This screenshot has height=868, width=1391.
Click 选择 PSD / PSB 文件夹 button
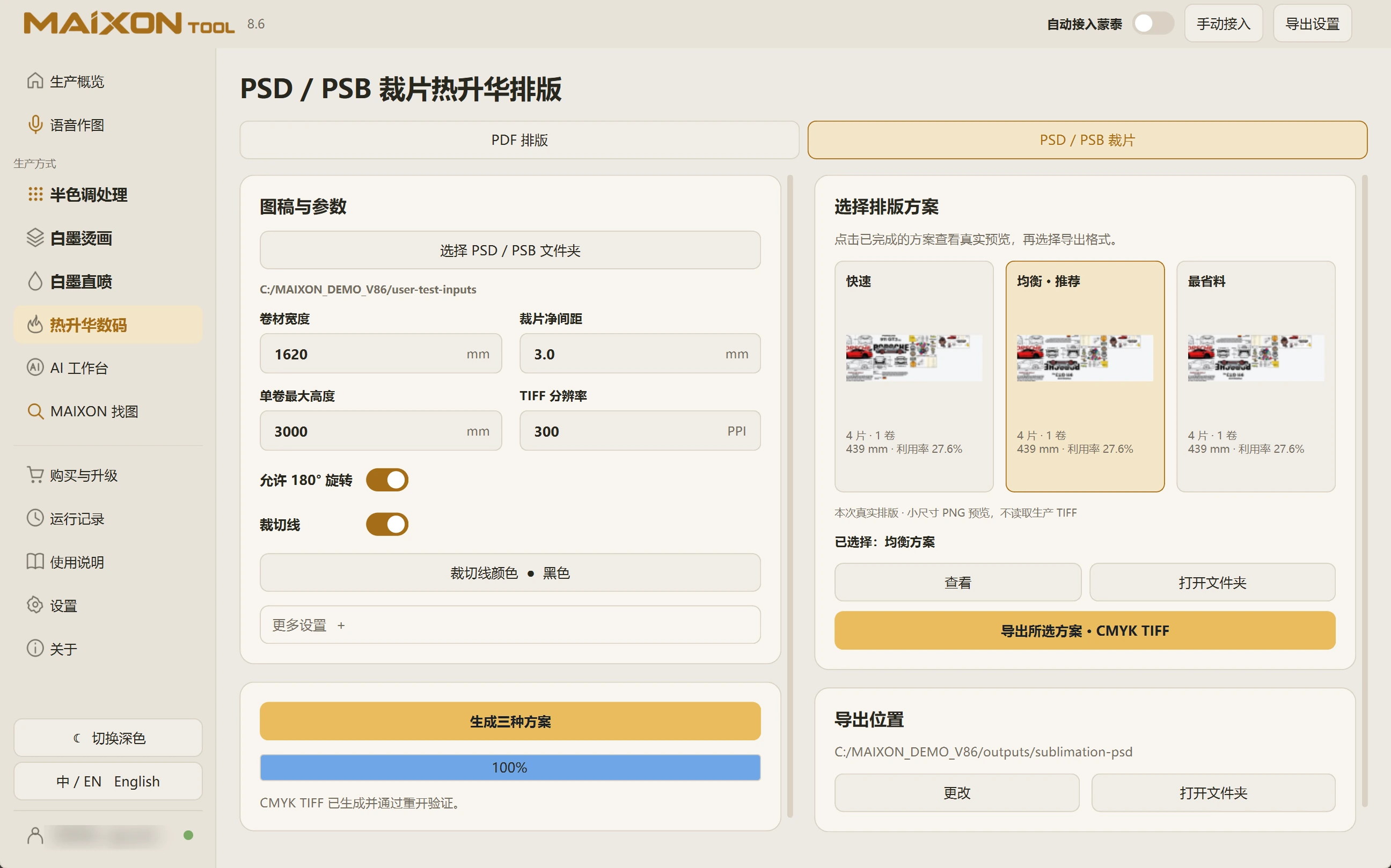point(510,249)
